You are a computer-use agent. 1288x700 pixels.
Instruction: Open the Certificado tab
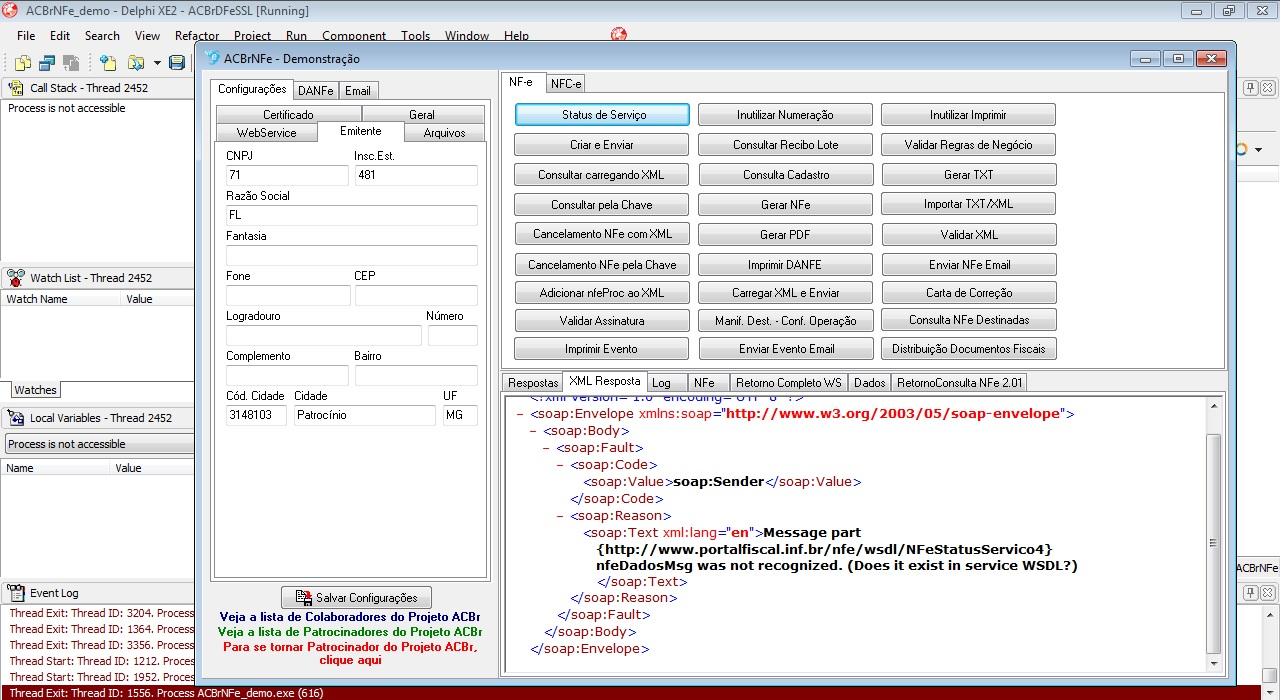[288, 115]
